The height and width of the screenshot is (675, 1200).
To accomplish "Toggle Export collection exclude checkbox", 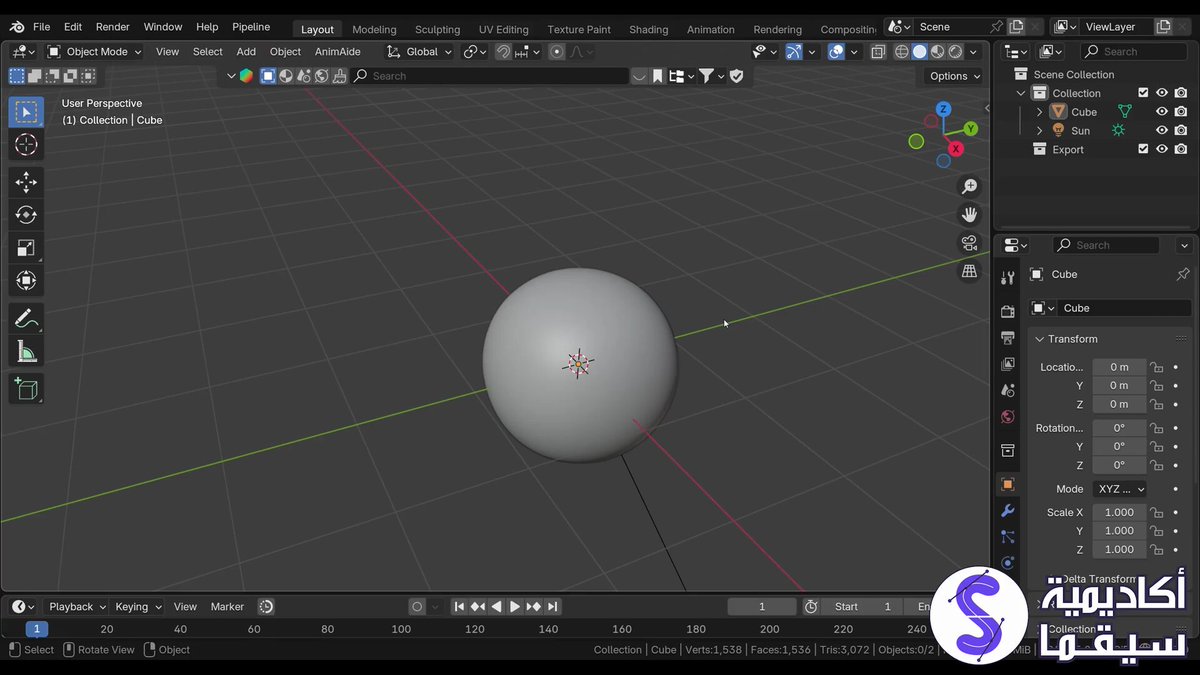I will pyautogui.click(x=1143, y=149).
